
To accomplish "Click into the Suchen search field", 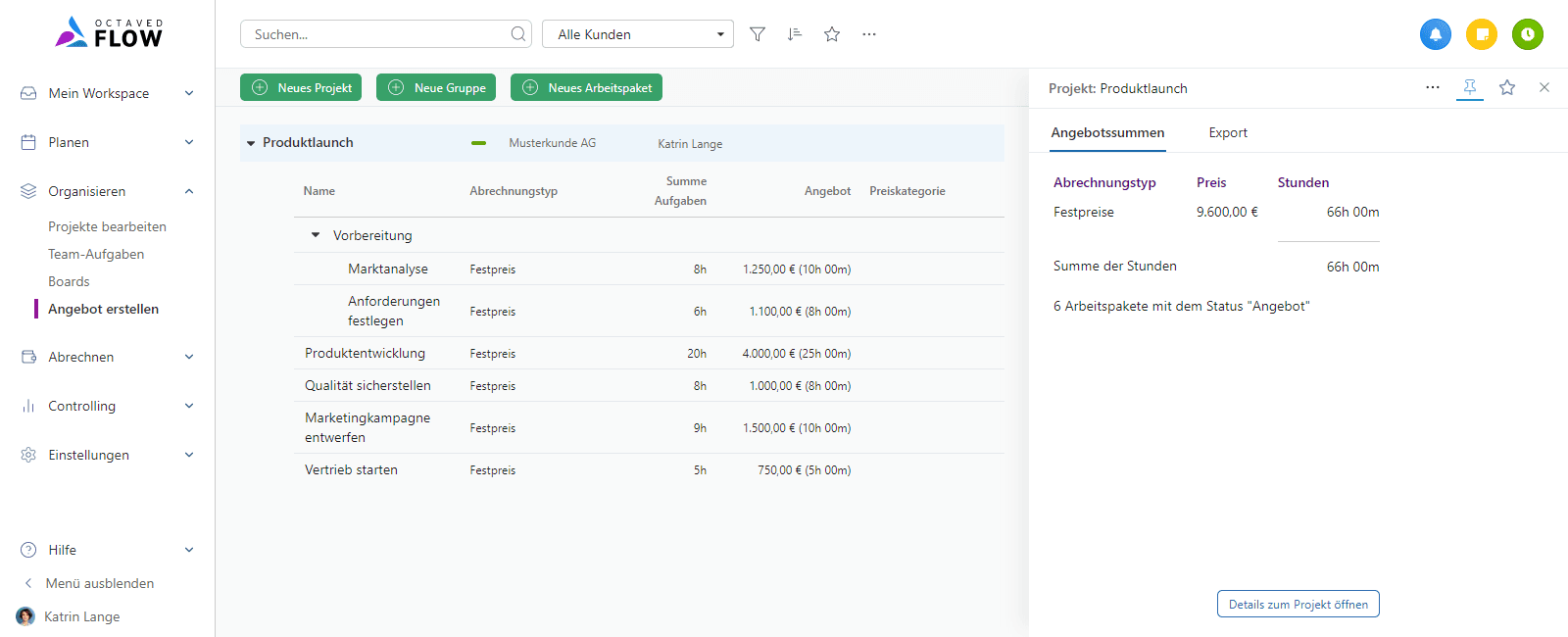I will (x=377, y=34).
